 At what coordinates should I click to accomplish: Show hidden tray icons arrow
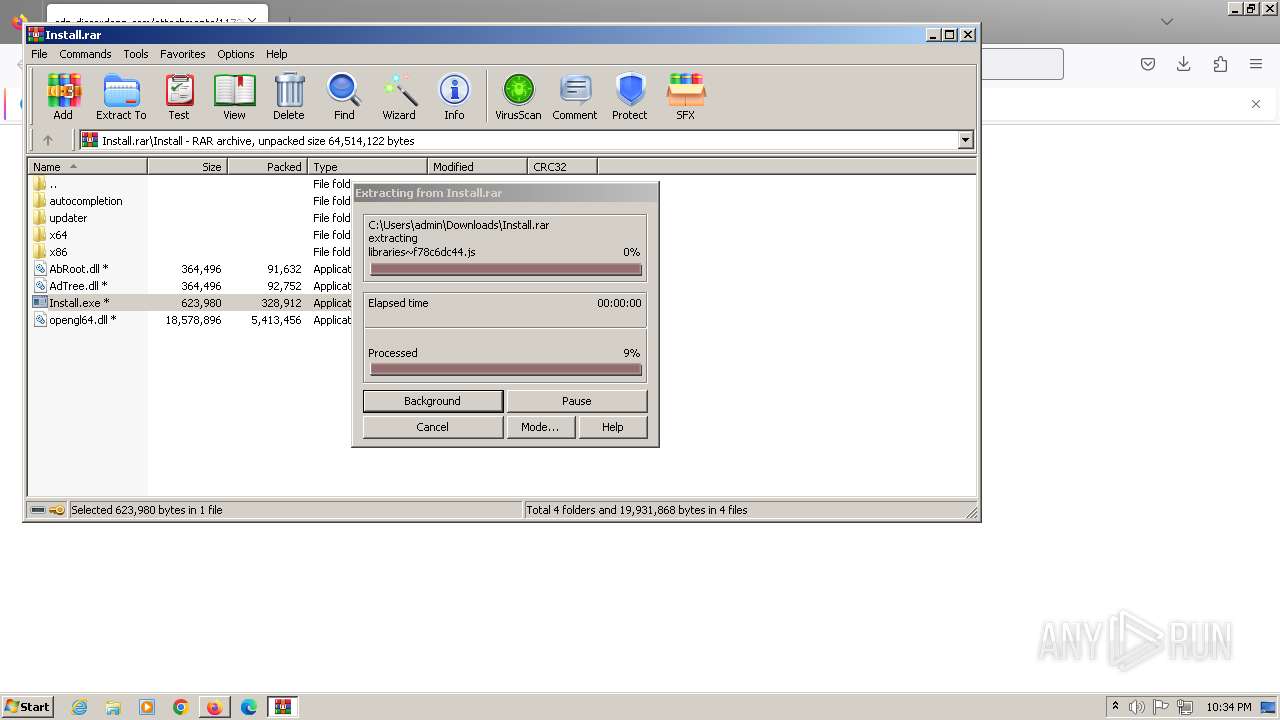[1115, 707]
